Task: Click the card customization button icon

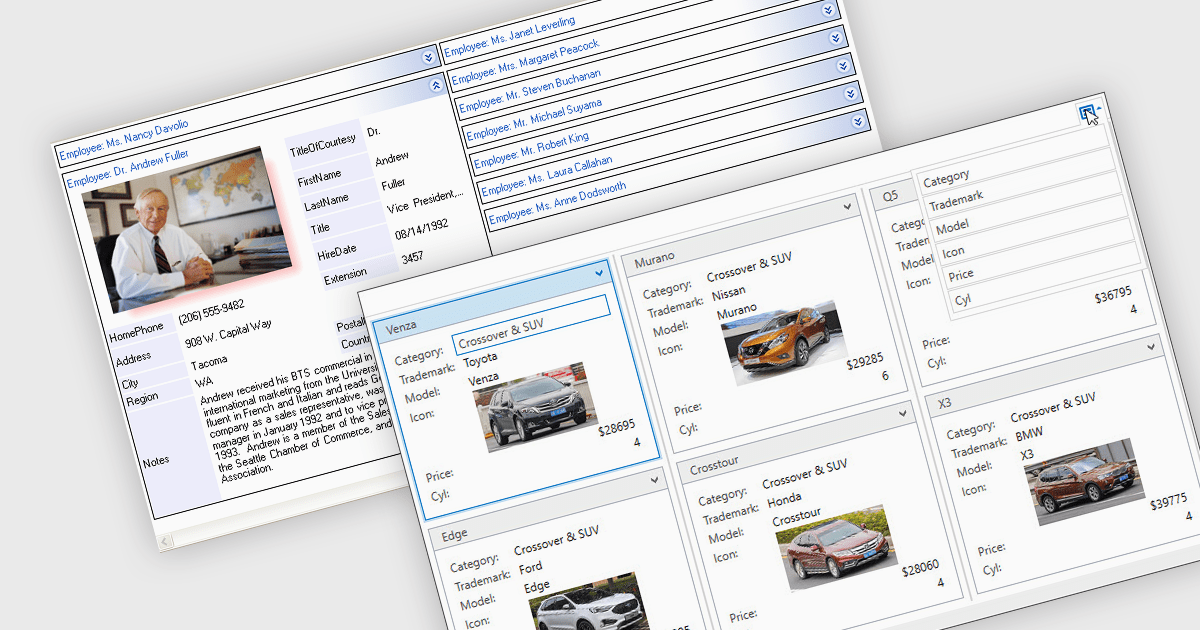Action: 1087,113
